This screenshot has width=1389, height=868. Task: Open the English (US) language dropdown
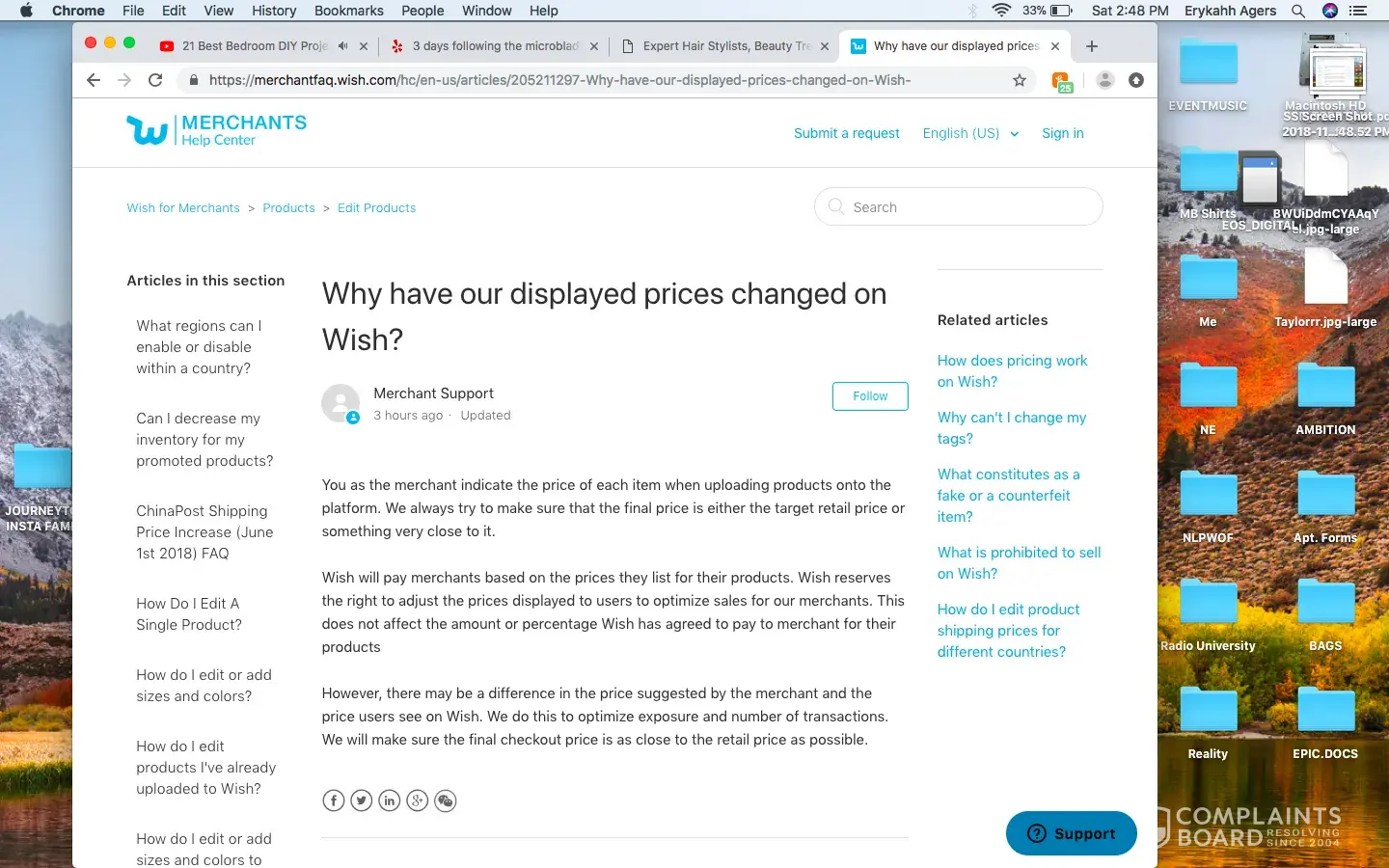click(x=970, y=133)
